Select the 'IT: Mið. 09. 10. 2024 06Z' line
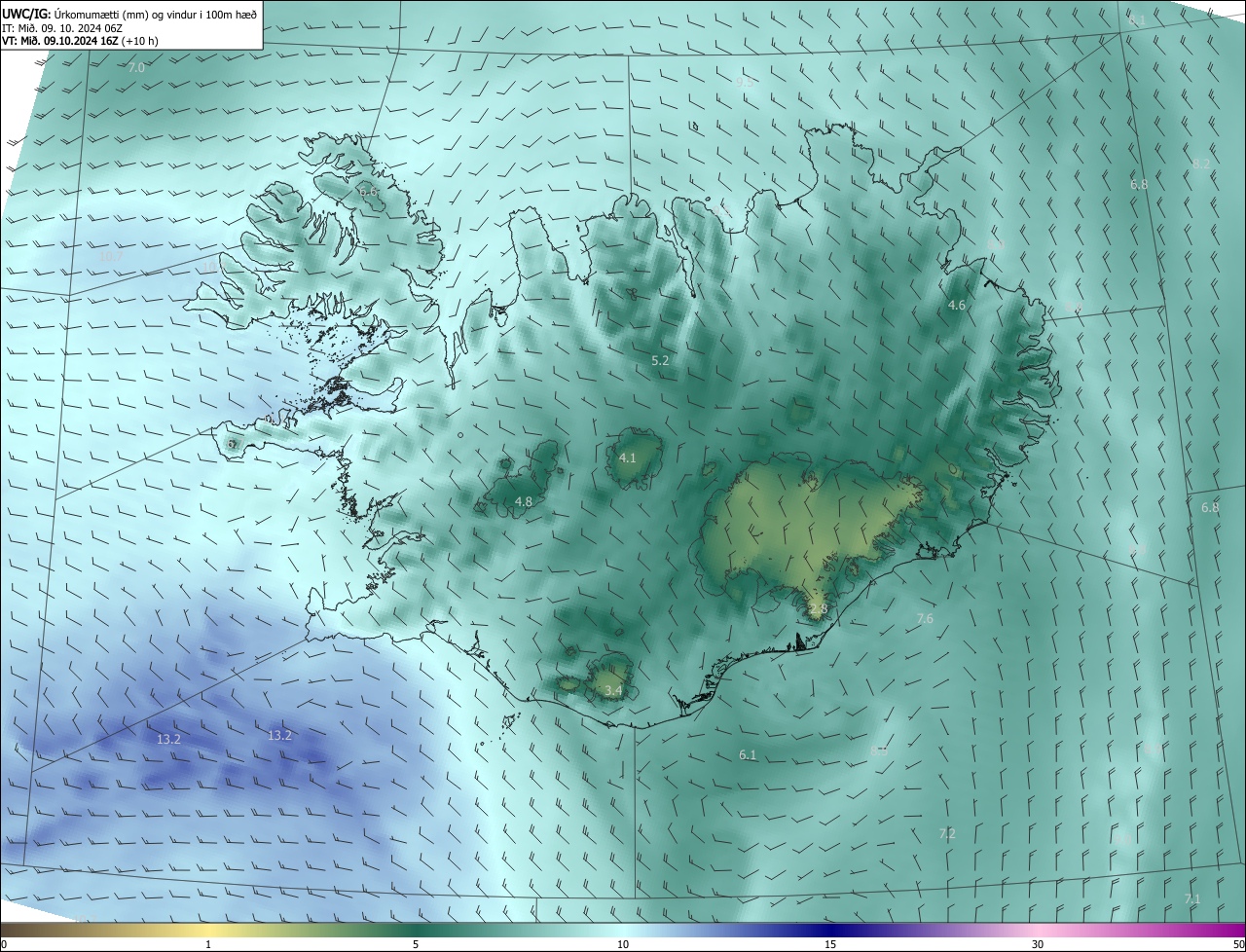This screenshot has width=1246, height=952. [x=61, y=28]
